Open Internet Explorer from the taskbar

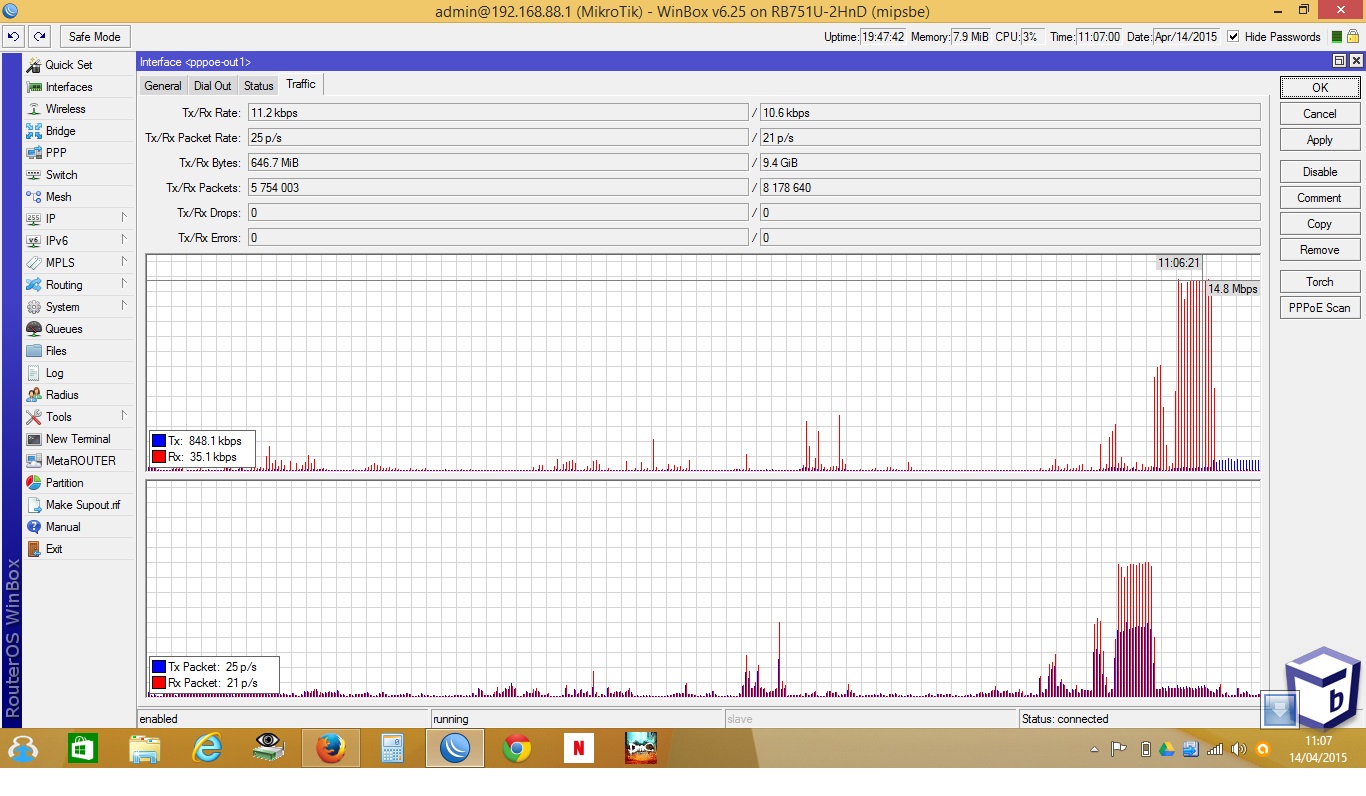[x=206, y=748]
